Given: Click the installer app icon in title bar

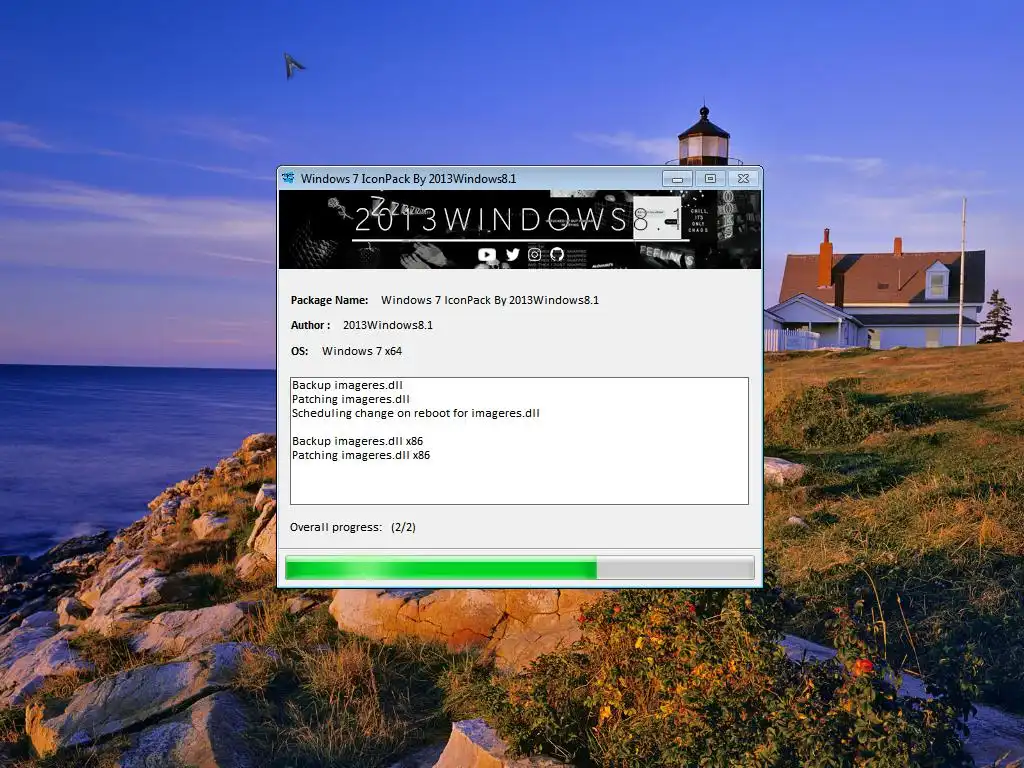Looking at the screenshot, I should pos(288,178).
